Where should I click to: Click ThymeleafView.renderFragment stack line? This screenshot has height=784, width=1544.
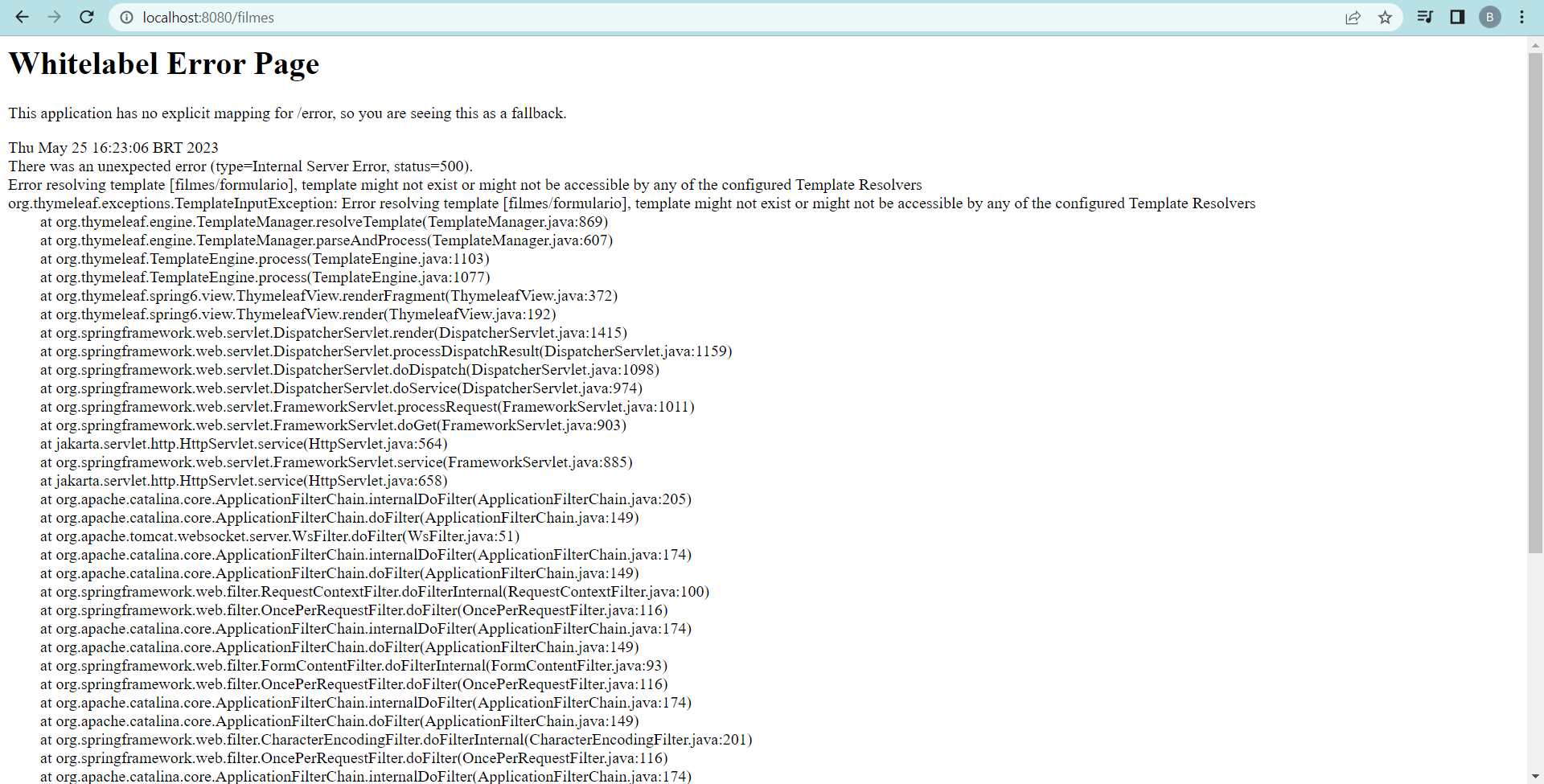[x=329, y=296]
